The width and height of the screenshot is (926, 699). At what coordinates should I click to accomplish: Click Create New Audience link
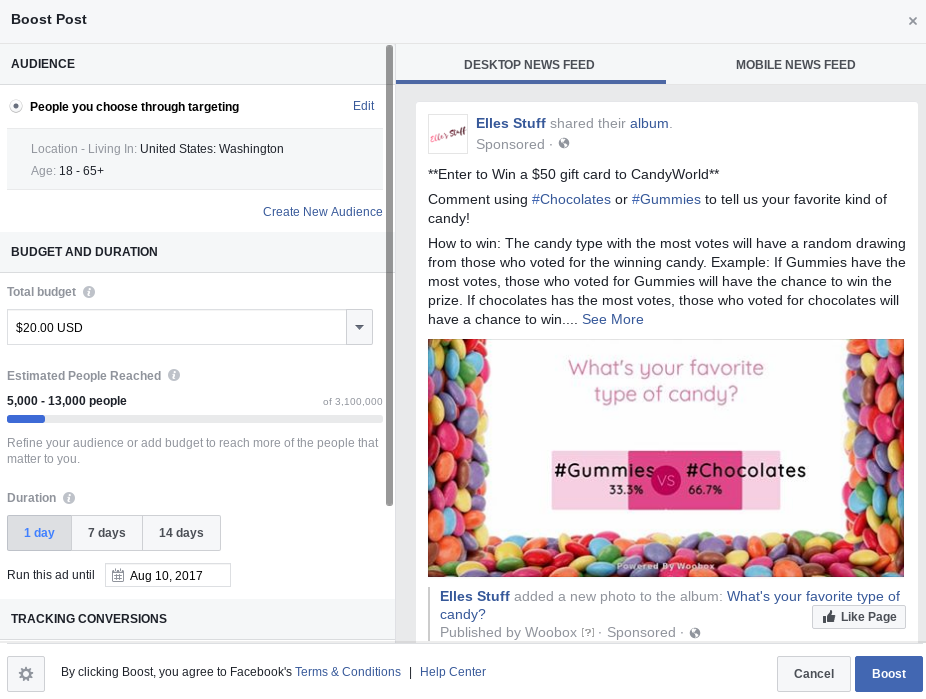click(322, 212)
